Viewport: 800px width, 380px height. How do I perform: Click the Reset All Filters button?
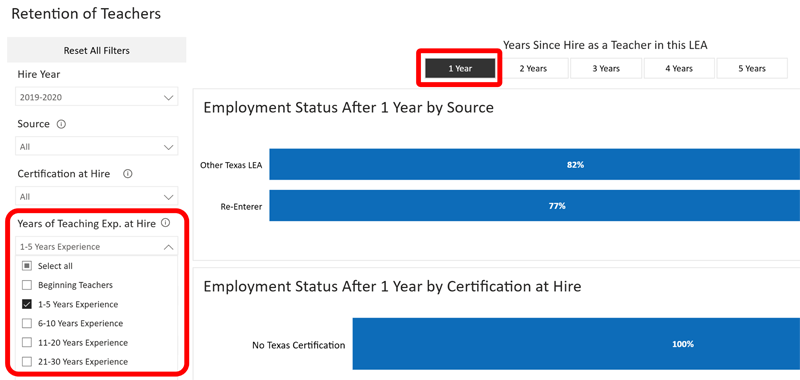tap(96, 50)
